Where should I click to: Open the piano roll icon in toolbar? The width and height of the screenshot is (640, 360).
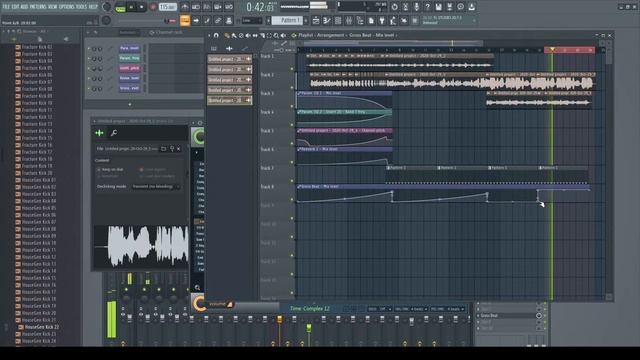pyautogui.click(x=327, y=20)
